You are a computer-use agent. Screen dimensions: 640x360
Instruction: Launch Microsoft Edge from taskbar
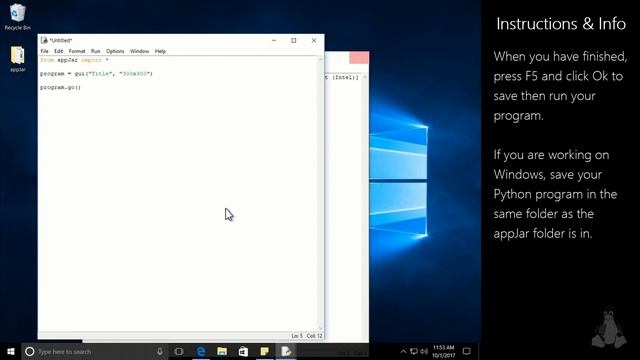(x=201, y=351)
